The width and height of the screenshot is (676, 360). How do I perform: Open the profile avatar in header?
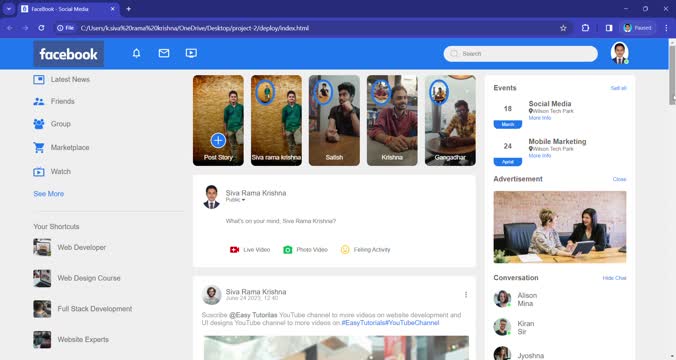620,53
